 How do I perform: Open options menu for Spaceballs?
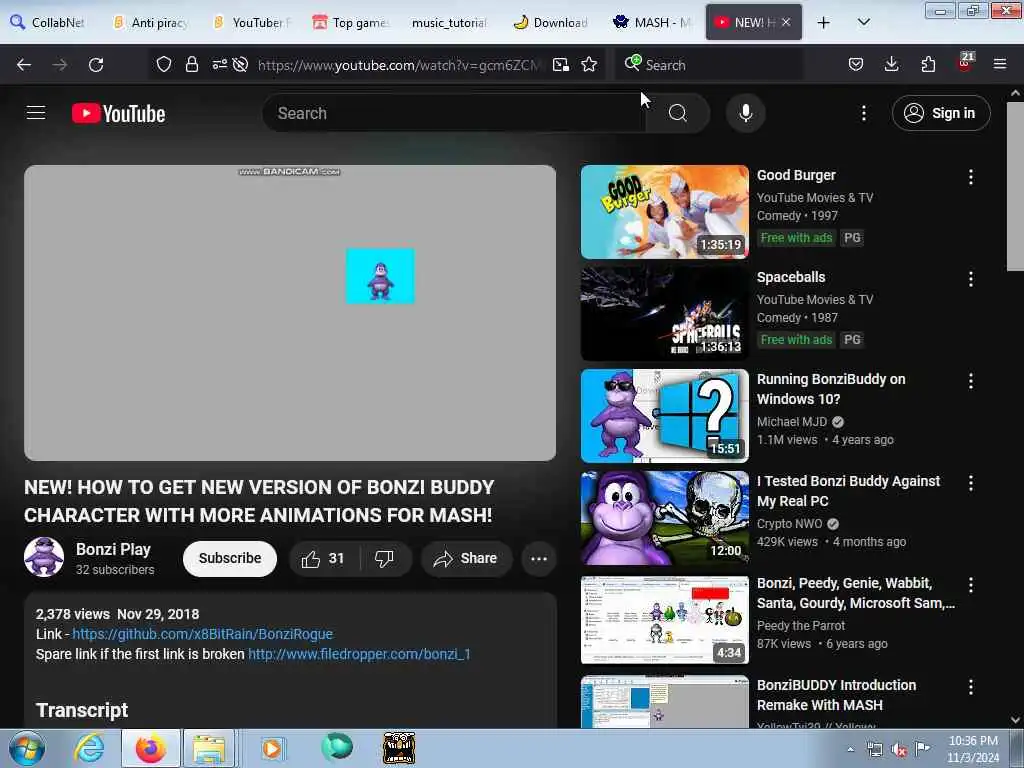(971, 279)
